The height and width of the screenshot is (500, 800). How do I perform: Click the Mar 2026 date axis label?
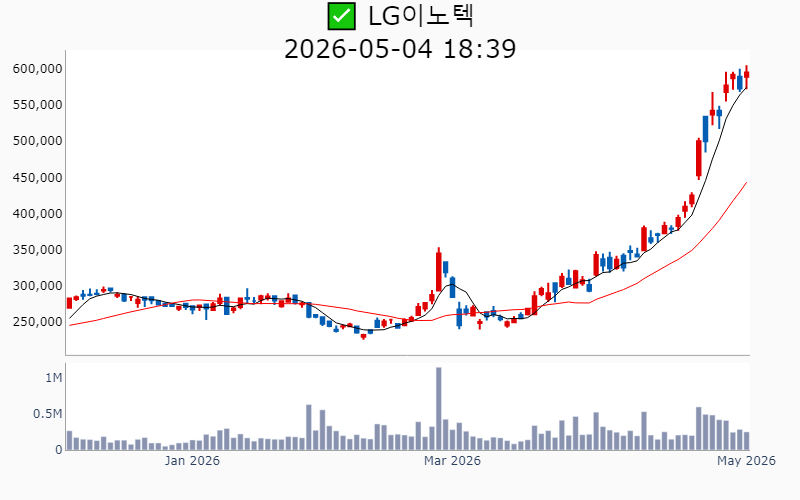452,461
